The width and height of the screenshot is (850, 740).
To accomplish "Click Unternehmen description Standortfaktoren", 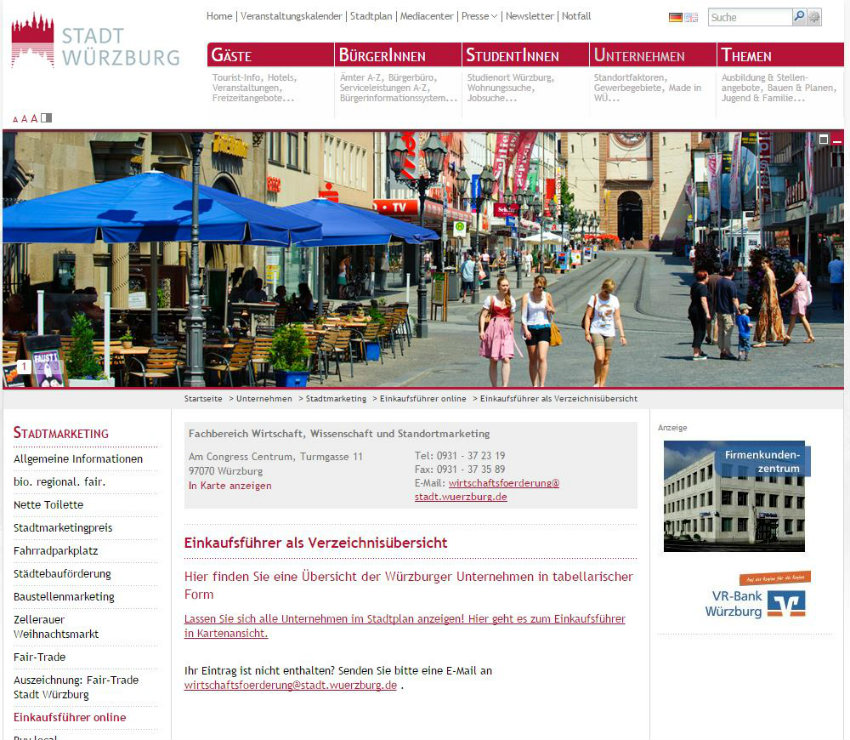I will 648,88.
